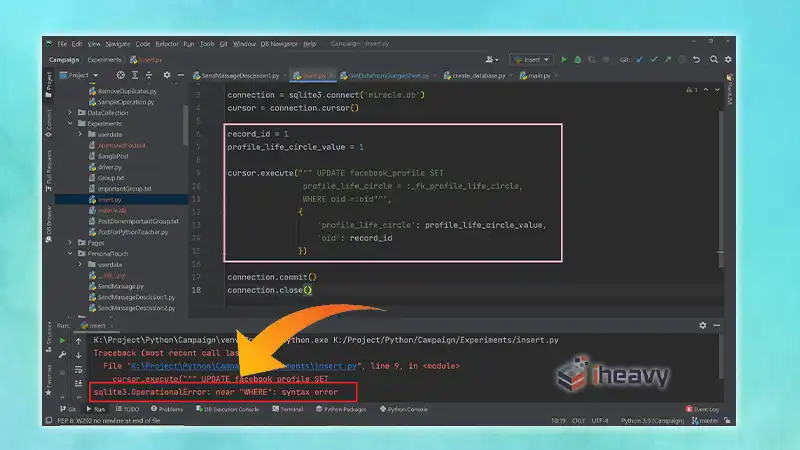
Task: Open the Refactor menu
Action: click(x=167, y=44)
